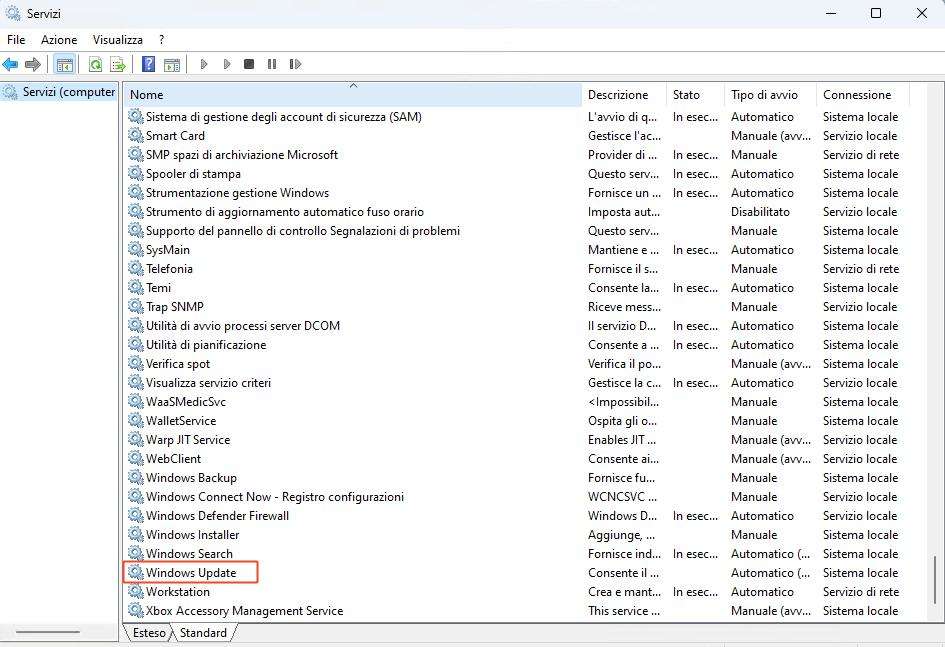Click the Back arrow in the toolbar
This screenshot has width=945, height=647.
(x=10, y=64)
